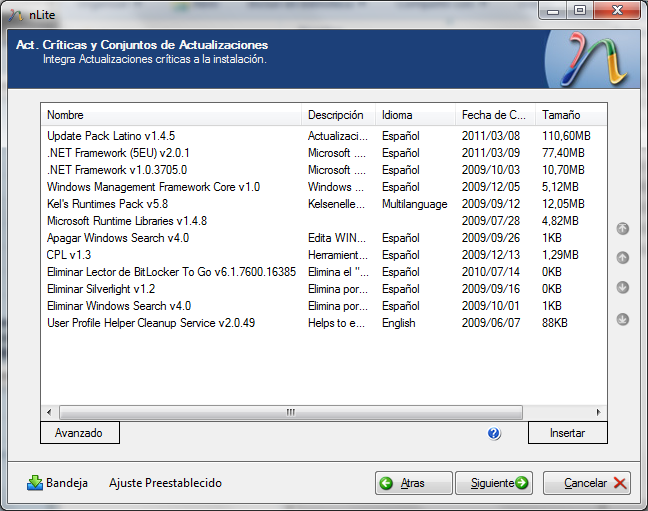
Task: Proceed with the Siguiente button
Action: click(x=494, y=483)
